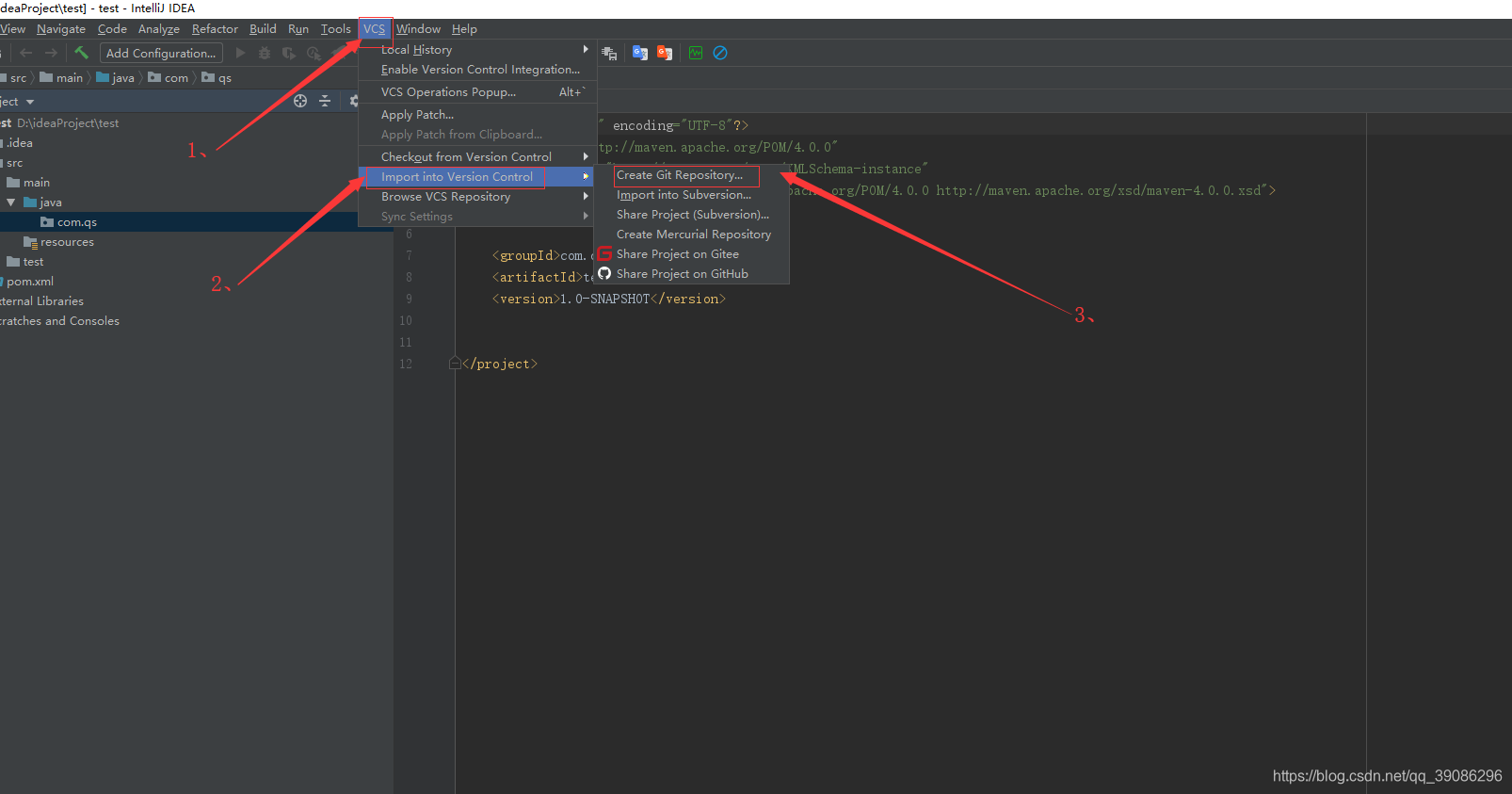Select resources folder in tree

67,242
